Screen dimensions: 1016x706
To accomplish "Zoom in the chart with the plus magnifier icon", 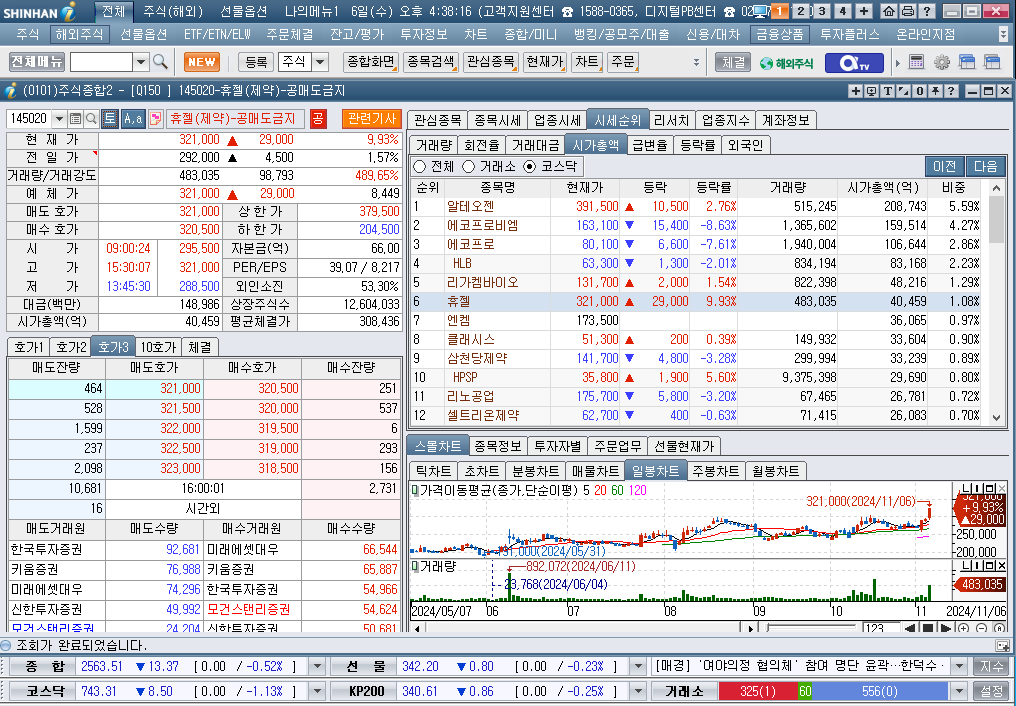I will [x=964, y=628].
